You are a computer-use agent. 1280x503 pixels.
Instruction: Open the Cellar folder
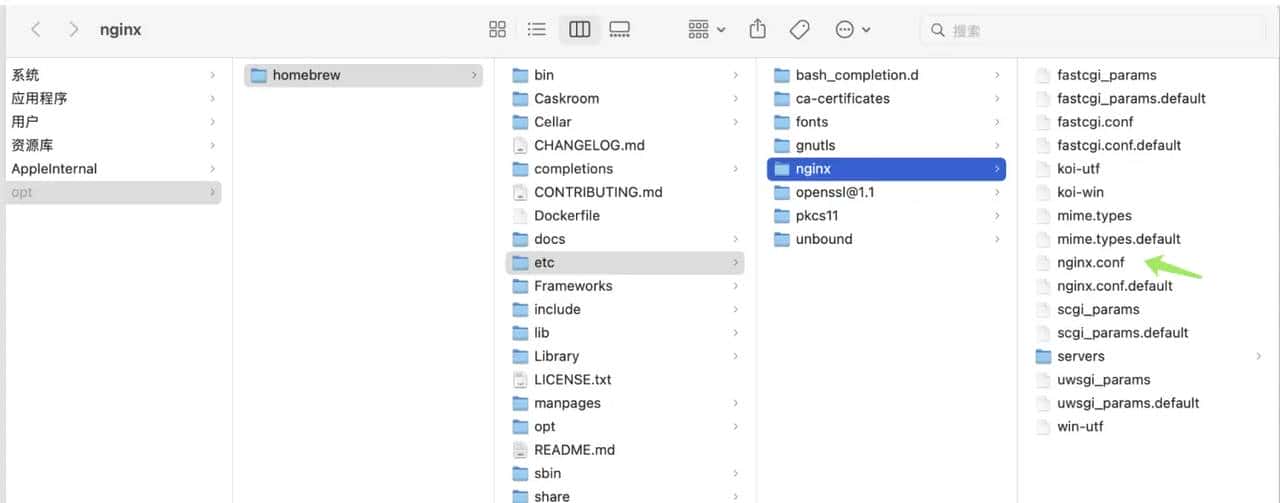coord(552,122)
